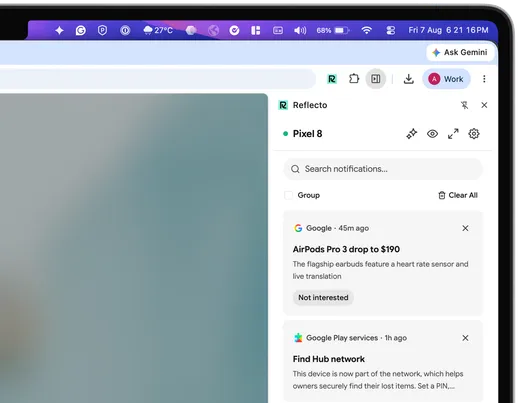520x403 pixels.
Task: Open the shield P icon in menu bar
Action: (102, 31)
